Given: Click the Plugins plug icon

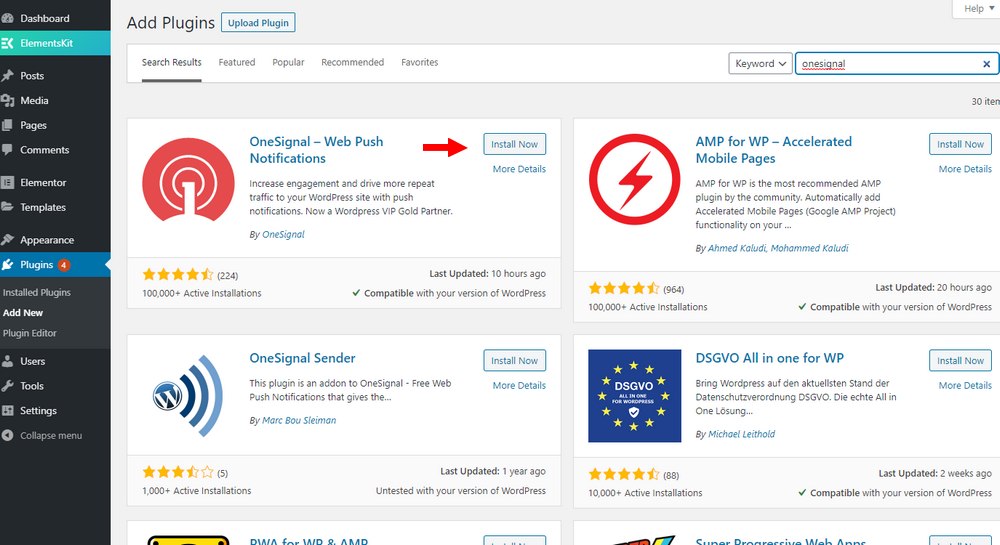Looking at the screenshot, I should (8, 265).
